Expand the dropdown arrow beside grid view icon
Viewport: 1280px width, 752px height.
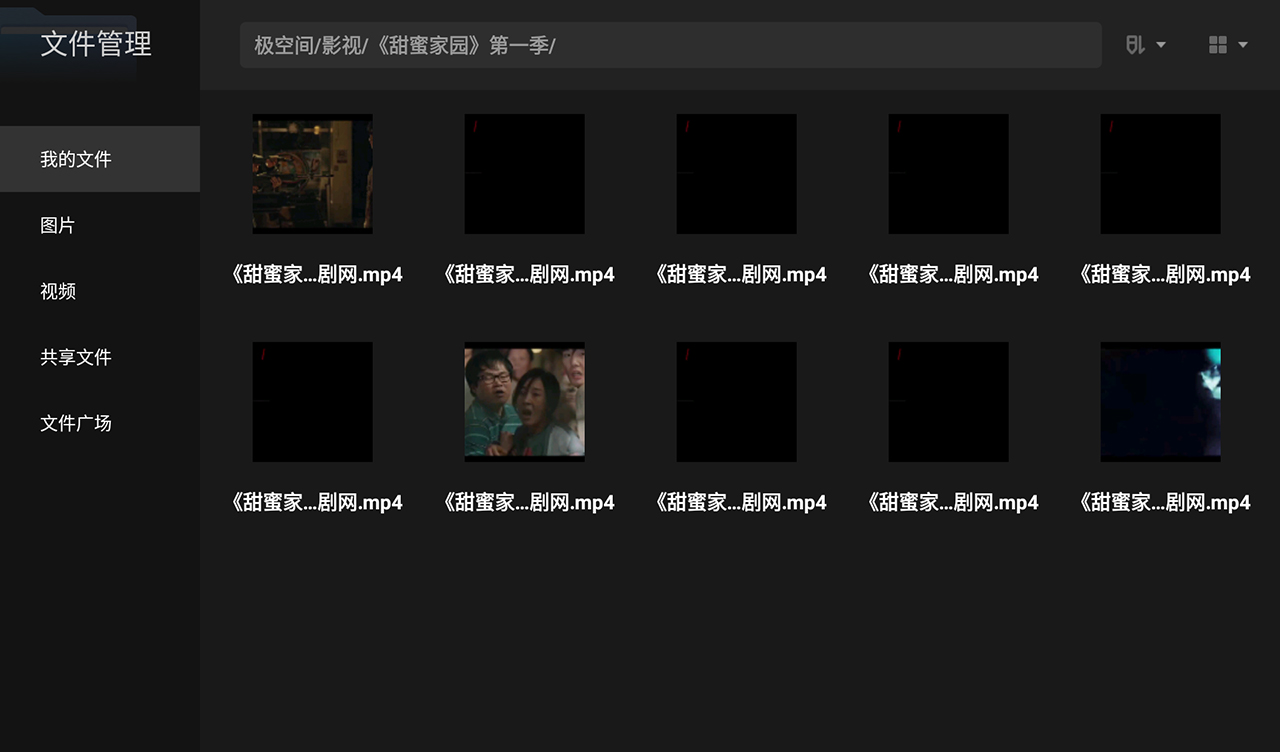(x=1243, y=44)
